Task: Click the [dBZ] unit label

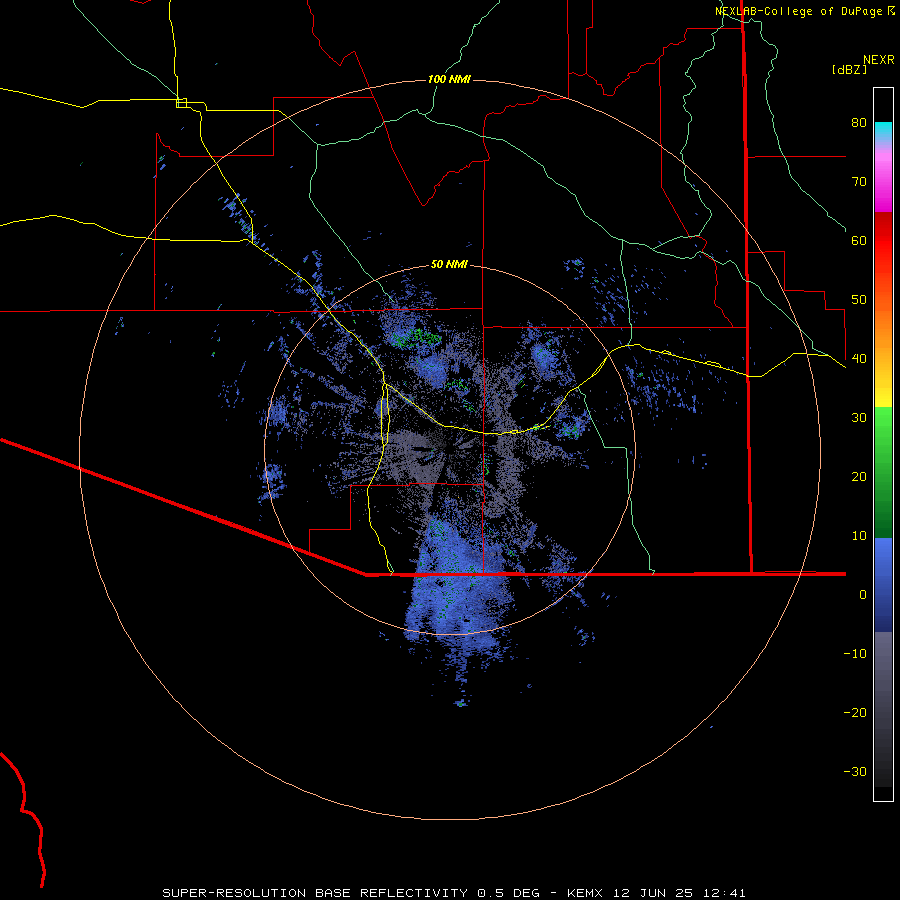Action: (x=849, y=69)
